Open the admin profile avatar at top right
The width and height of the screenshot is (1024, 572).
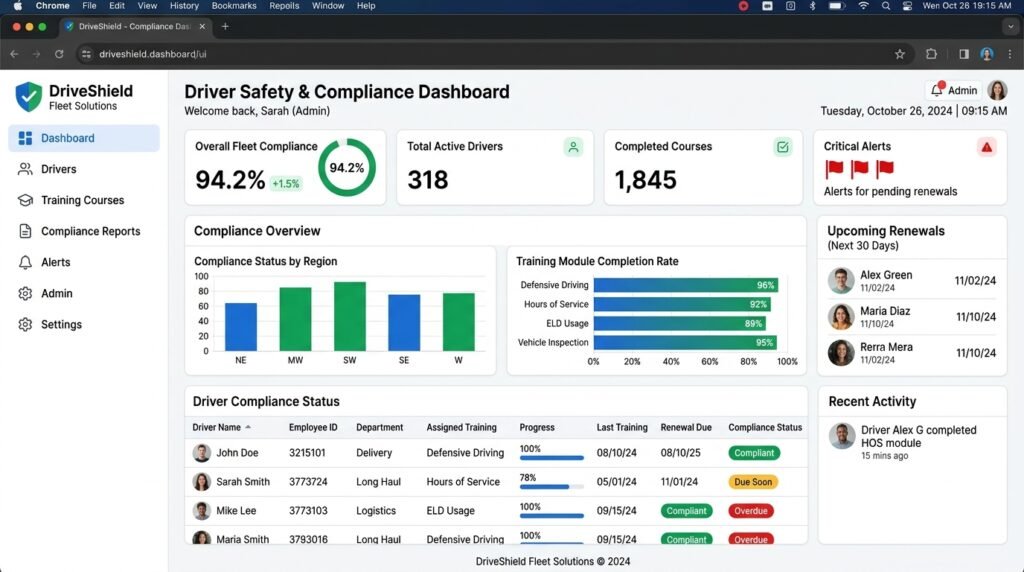[997, 90]
